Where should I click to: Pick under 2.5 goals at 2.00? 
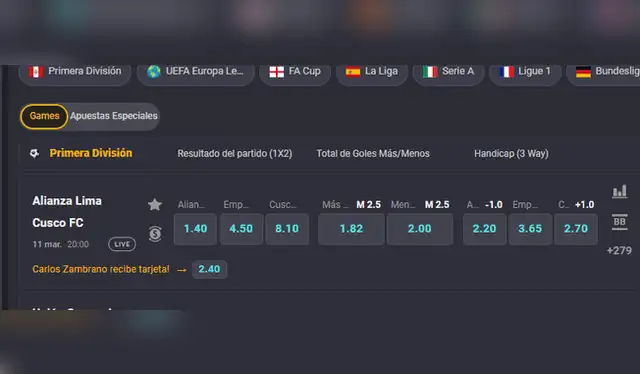420,229
